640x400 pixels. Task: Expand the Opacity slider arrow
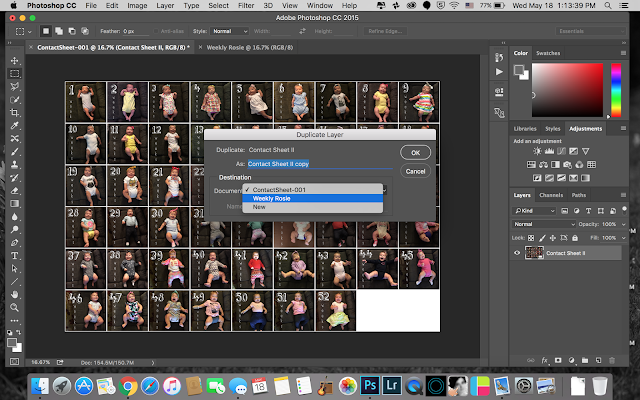623,224
